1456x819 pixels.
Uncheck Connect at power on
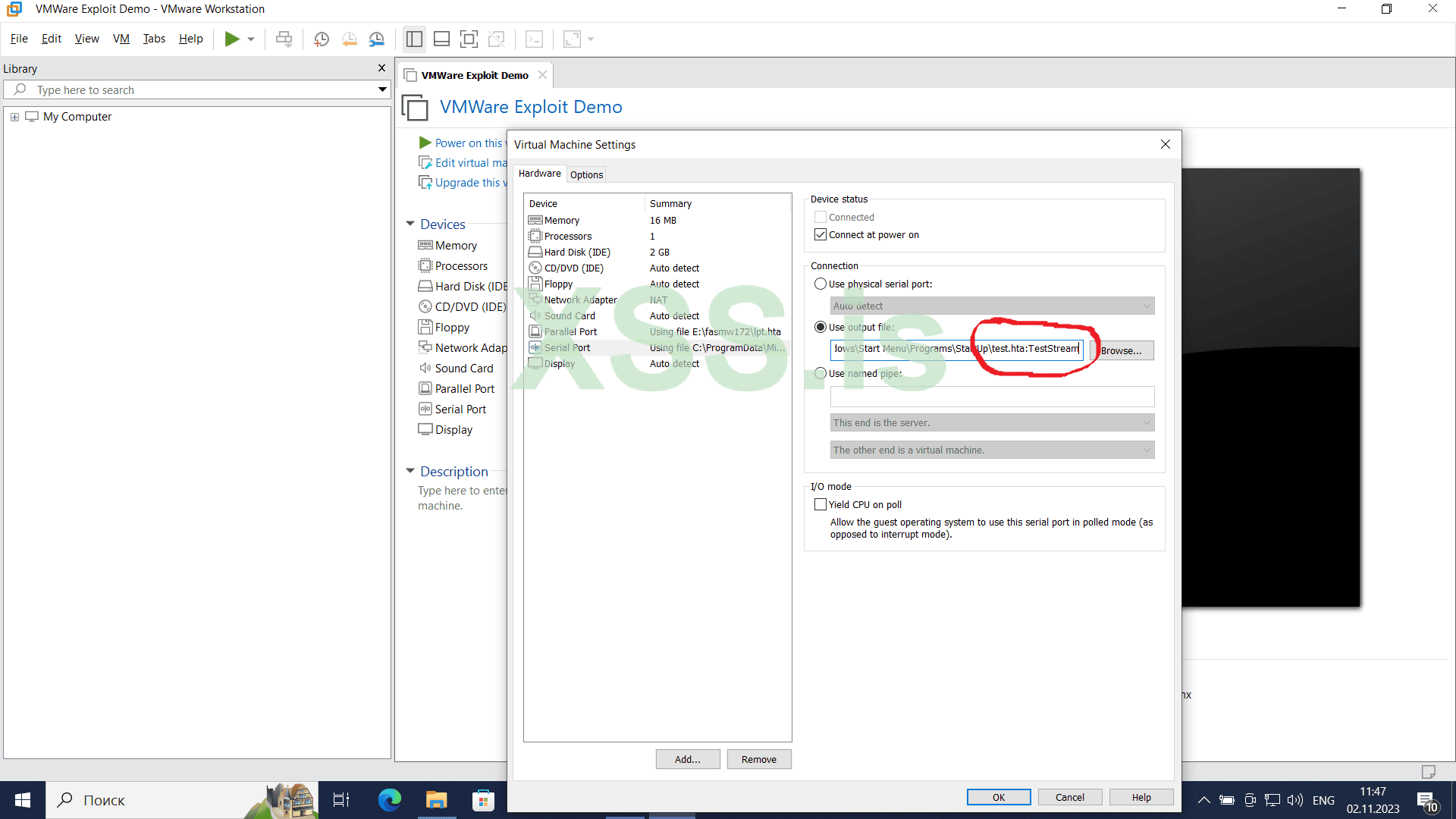tap(820, 234)
